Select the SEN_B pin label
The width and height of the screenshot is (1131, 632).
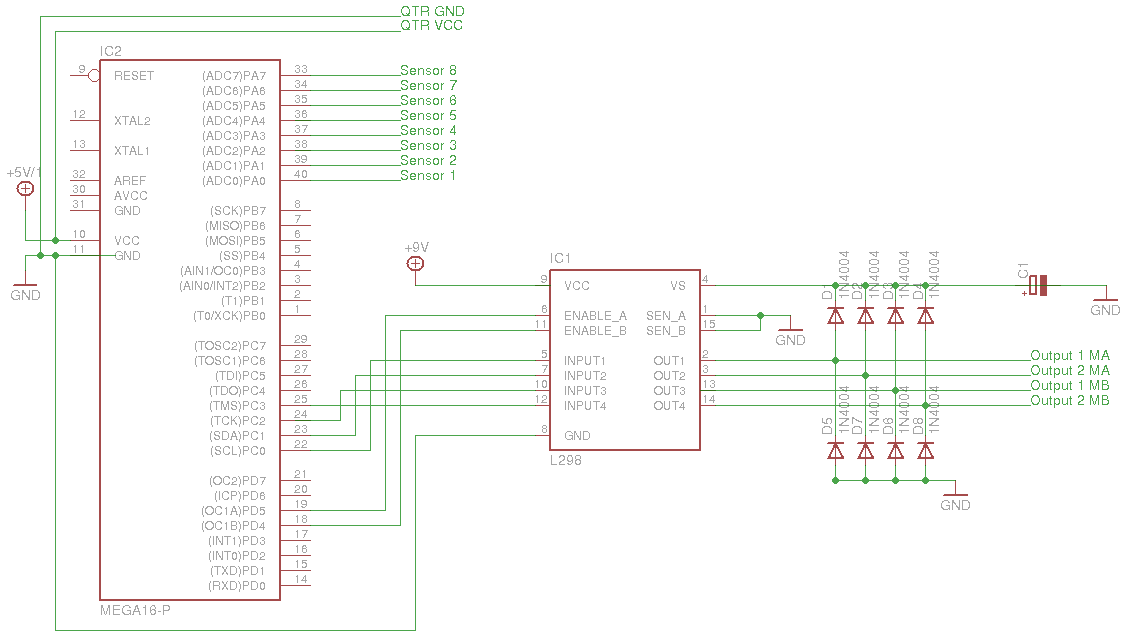click(666, 331)
